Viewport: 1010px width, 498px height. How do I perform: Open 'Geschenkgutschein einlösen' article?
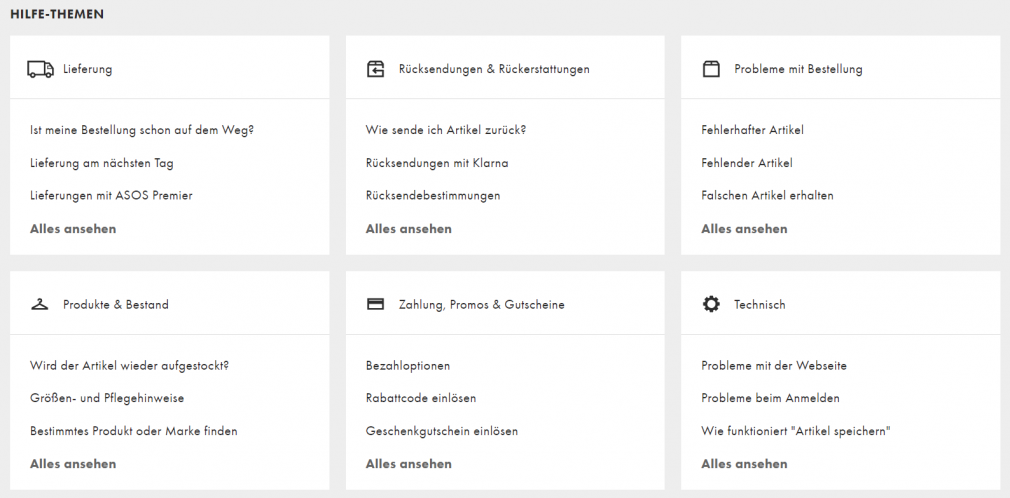[442, 431]
